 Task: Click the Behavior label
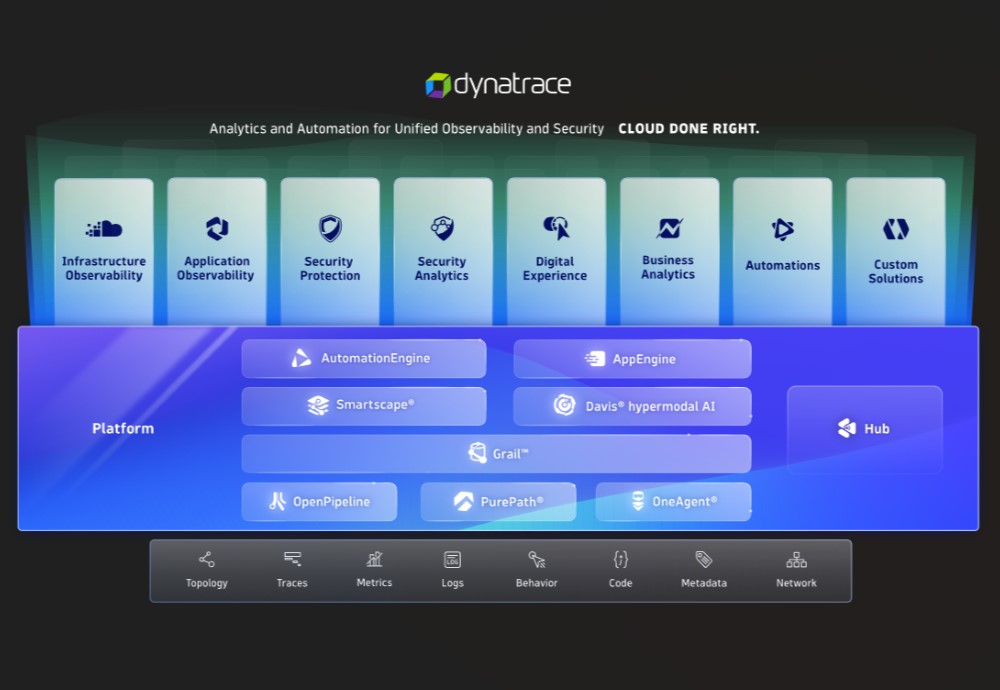(536, 583)
